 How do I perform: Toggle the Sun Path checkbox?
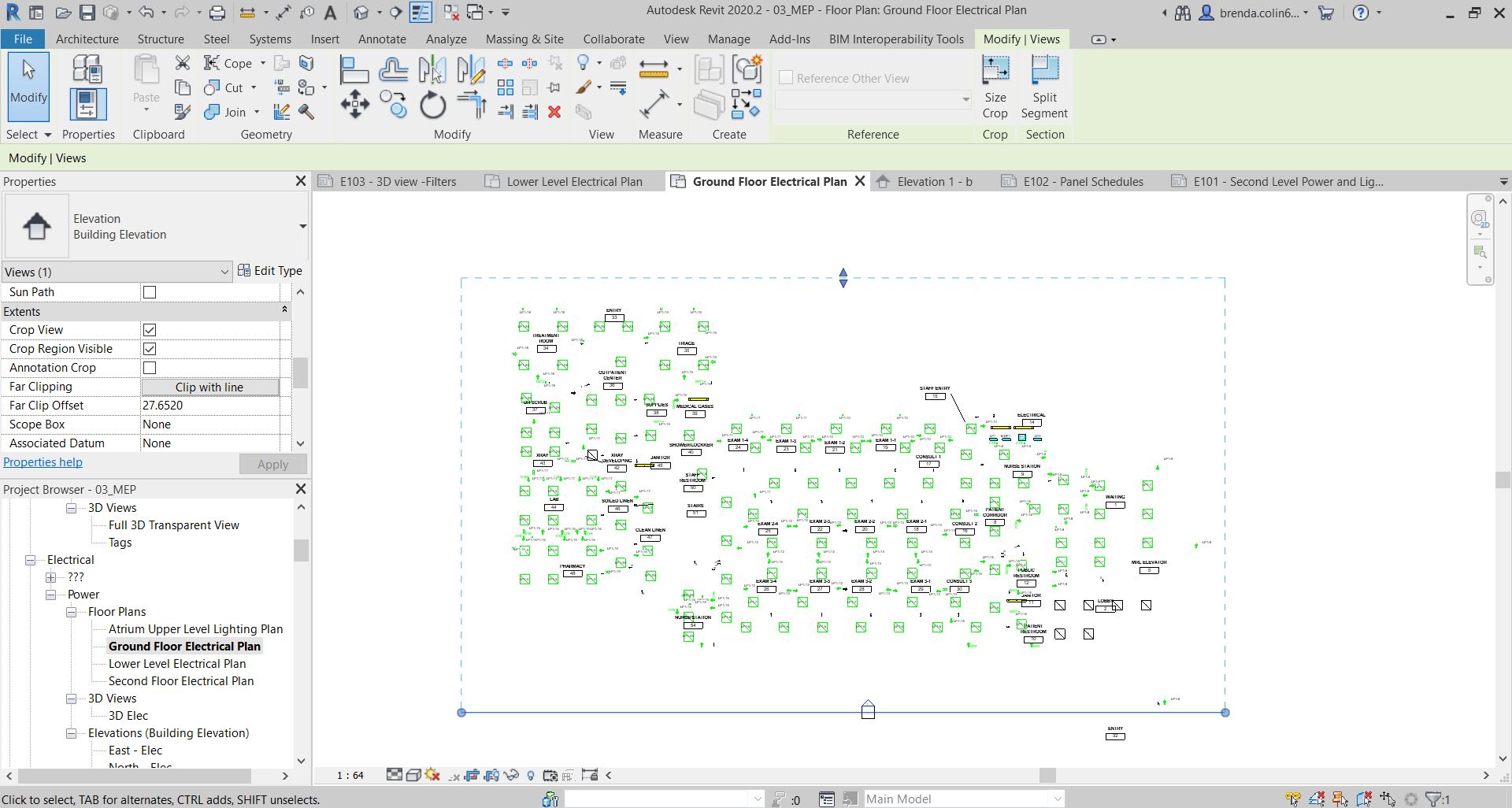coord(150,292)
